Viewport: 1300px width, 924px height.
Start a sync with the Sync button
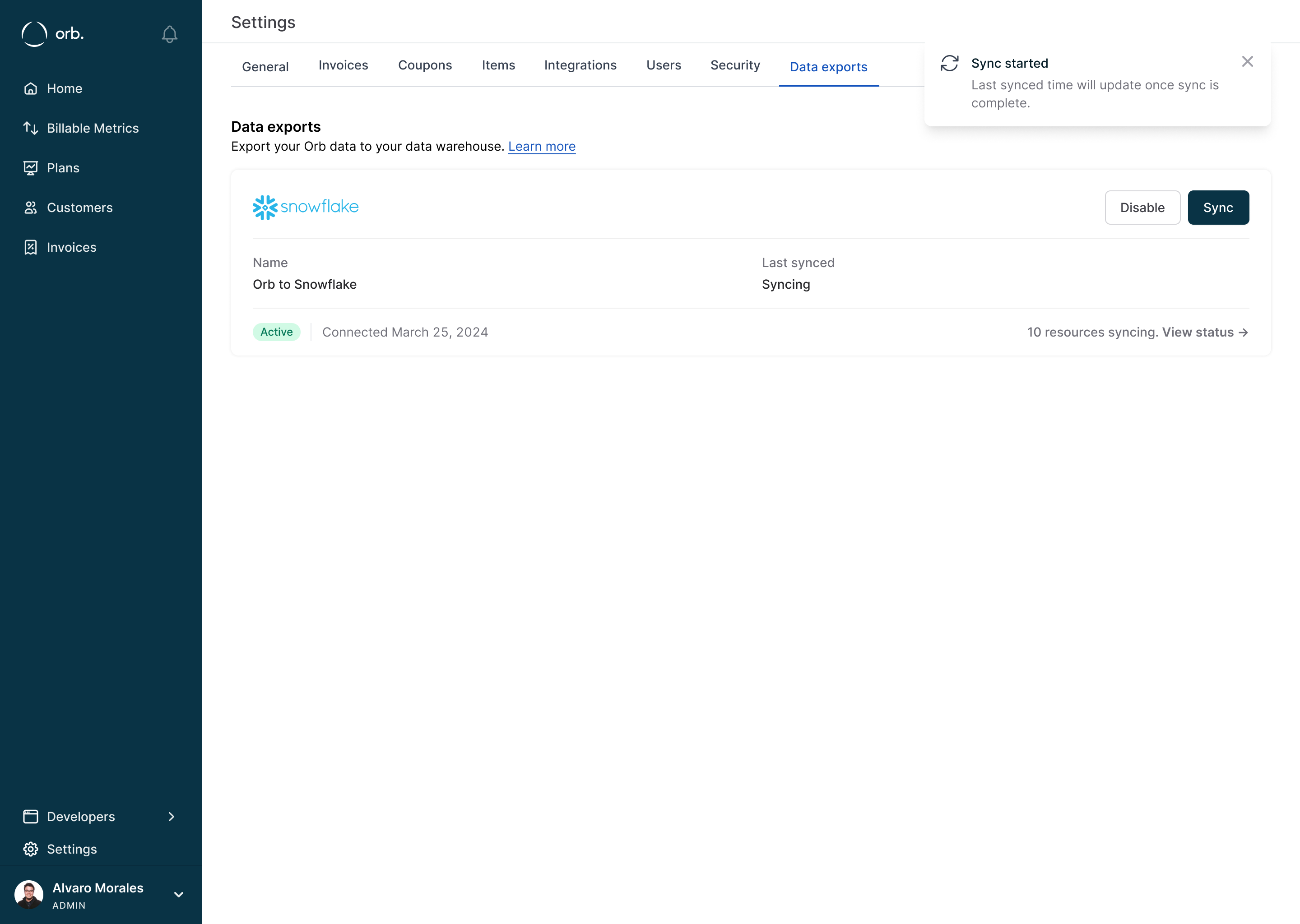[1218, 208]
